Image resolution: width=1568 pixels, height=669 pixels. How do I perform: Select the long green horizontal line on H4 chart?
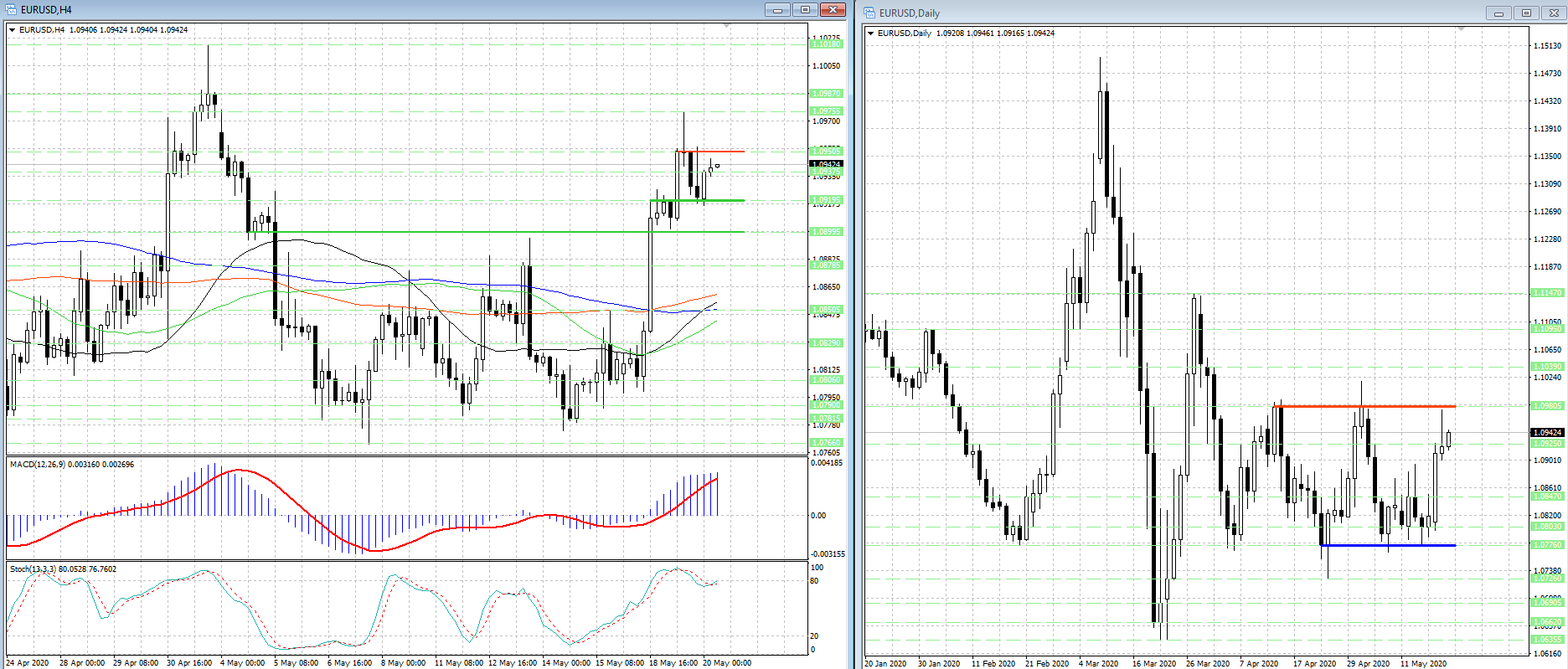coord(503,232)
